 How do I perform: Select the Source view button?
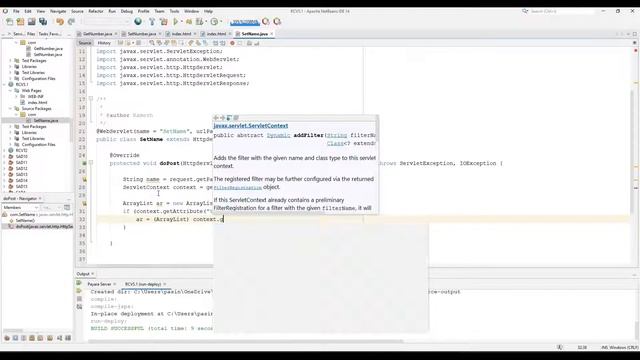pyautogui.click(x=85, y=43)
